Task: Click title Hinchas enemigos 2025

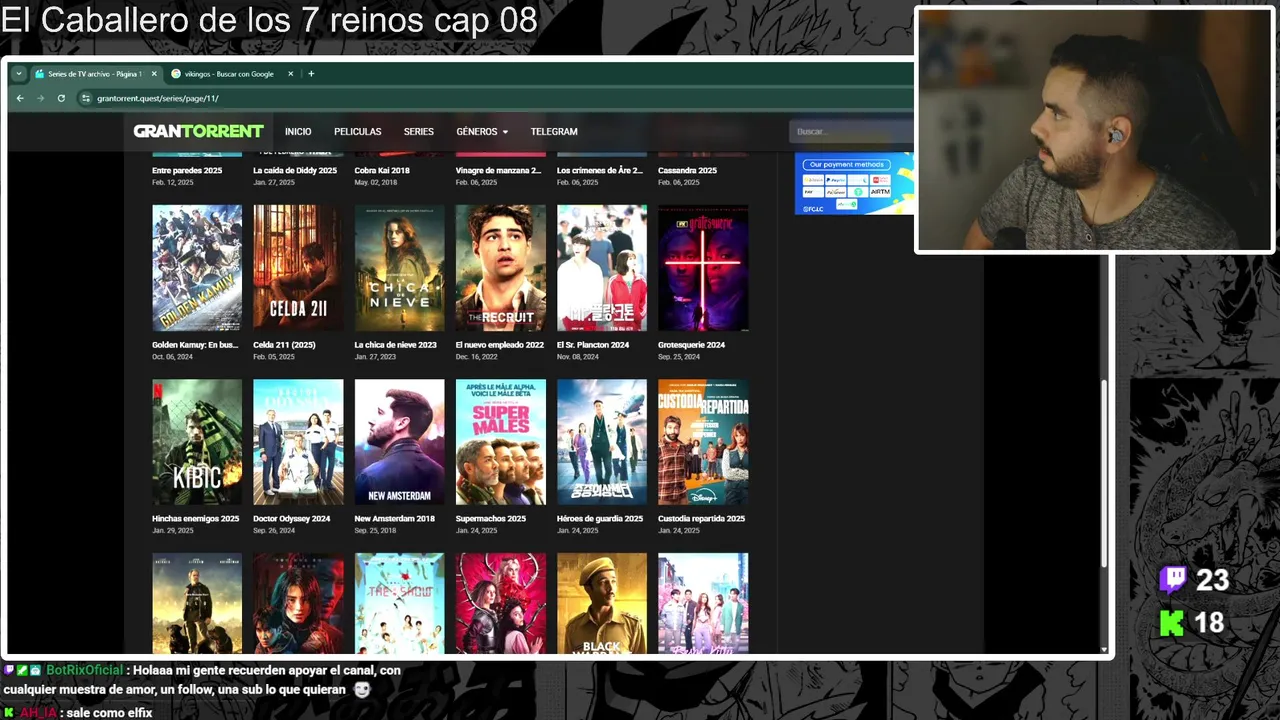Action: point(196,519)
